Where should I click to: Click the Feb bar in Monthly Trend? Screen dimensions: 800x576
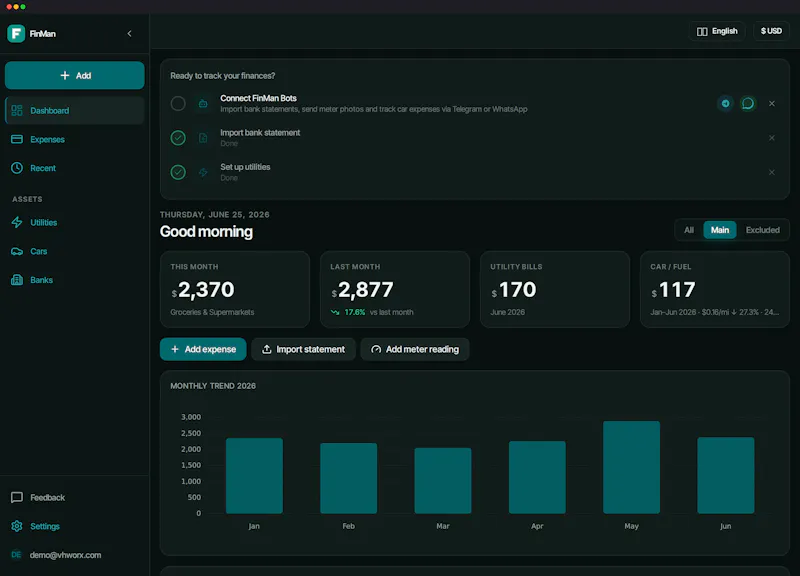click(x=348, y=478)
